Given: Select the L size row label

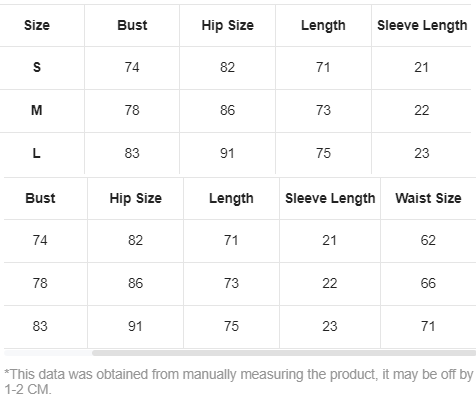Looking at the screenshot, I should tap(37, 153).
